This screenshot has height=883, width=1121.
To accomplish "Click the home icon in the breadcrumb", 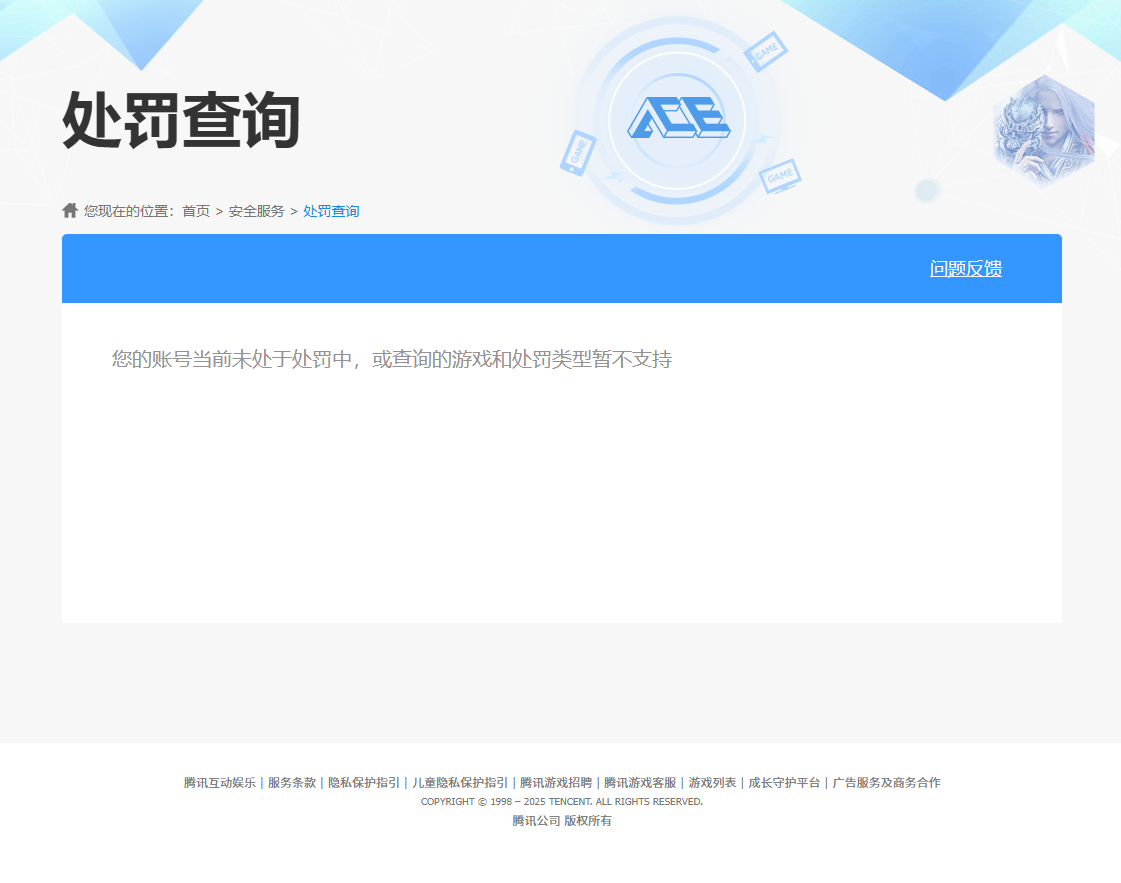I will pyautogui.click(x=69, y=209).
